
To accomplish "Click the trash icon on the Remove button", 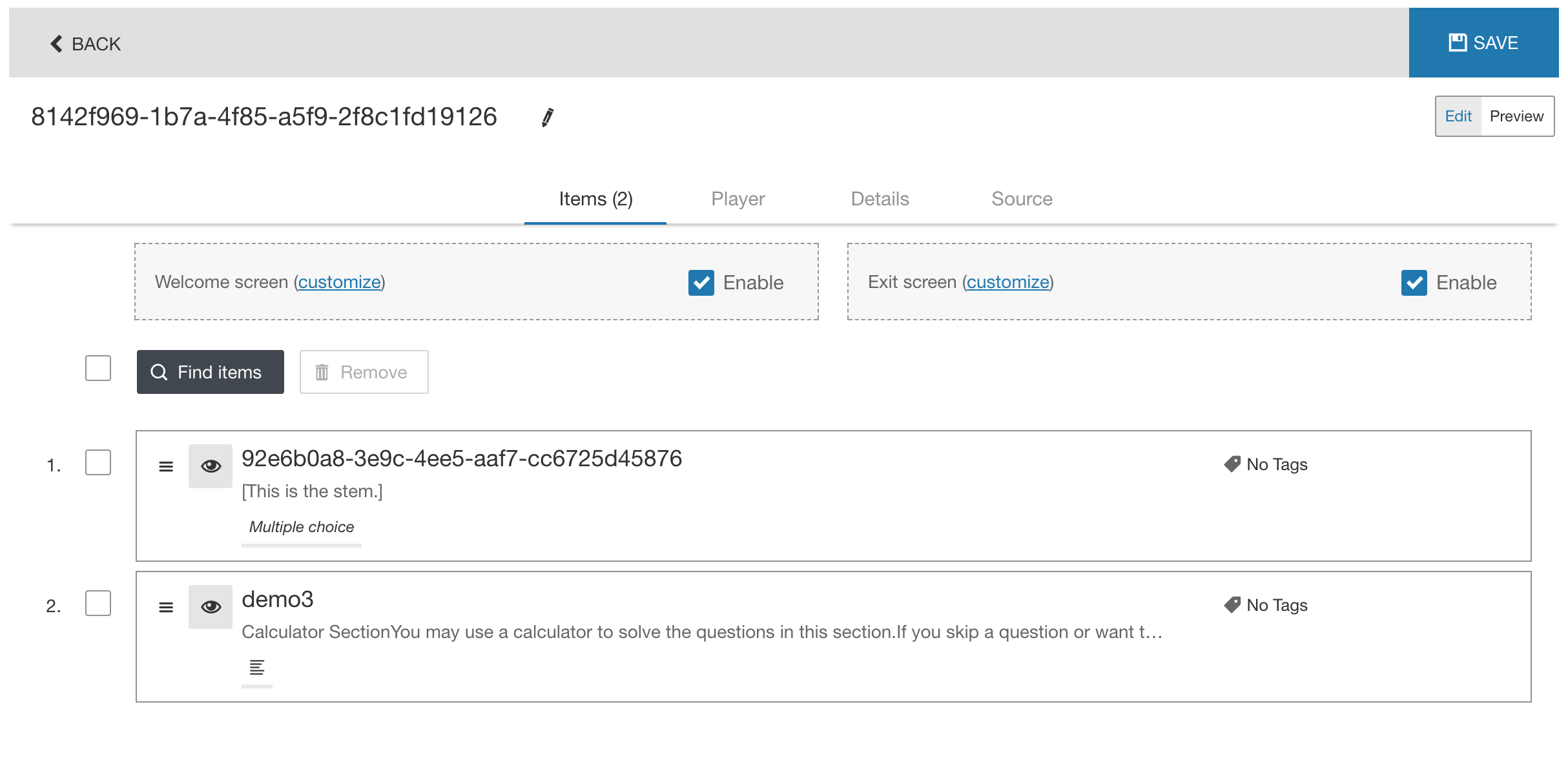I will [322, 371].
